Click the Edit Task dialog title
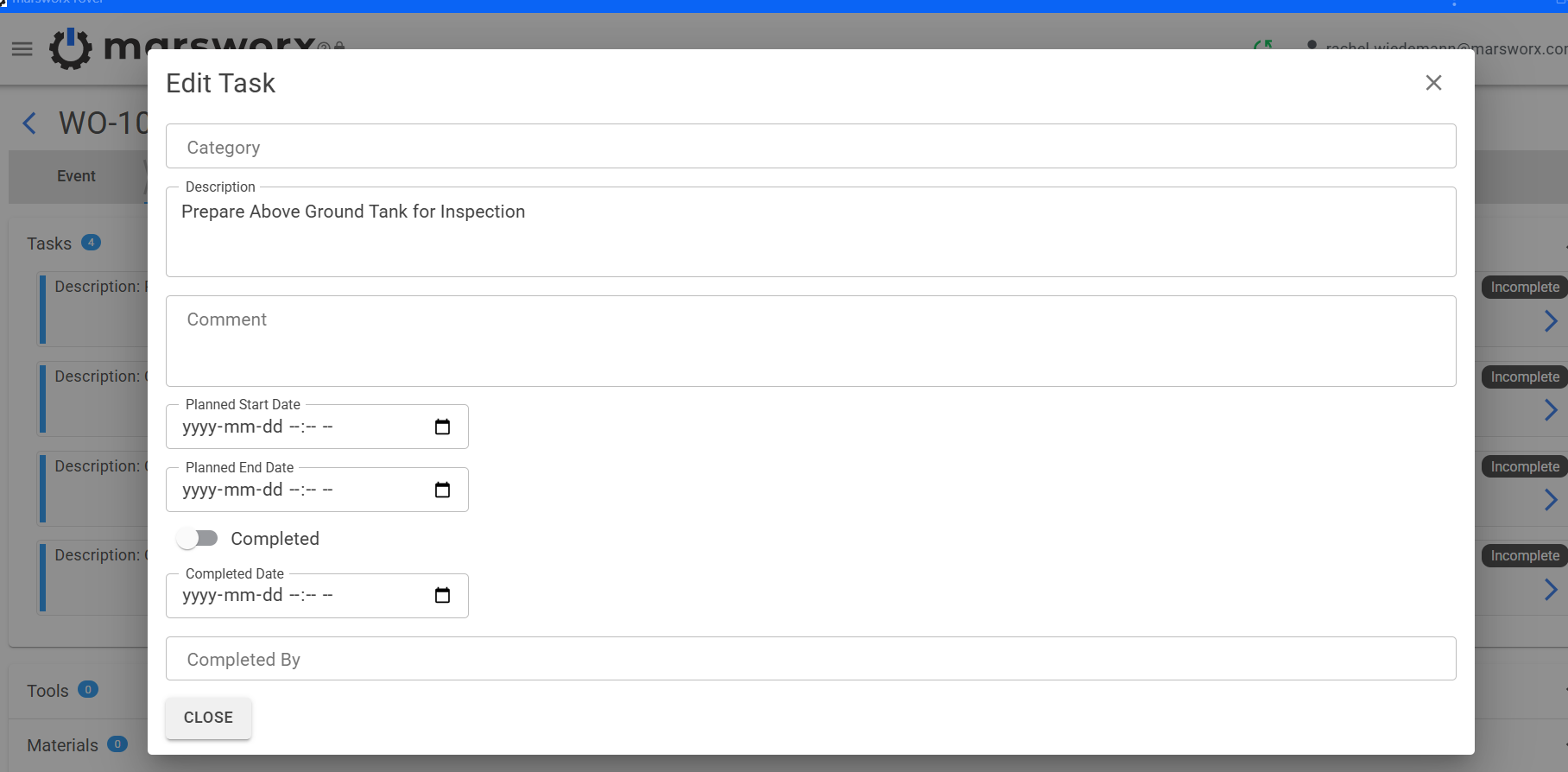 [x=220, y=83]
